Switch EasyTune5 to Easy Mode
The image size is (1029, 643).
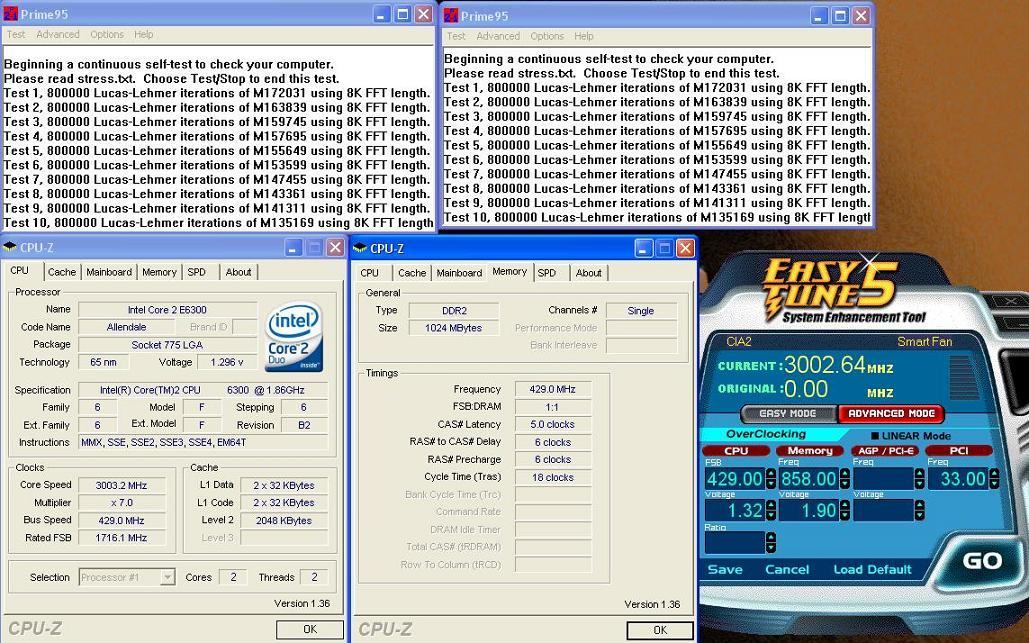(x=788, y=413)
